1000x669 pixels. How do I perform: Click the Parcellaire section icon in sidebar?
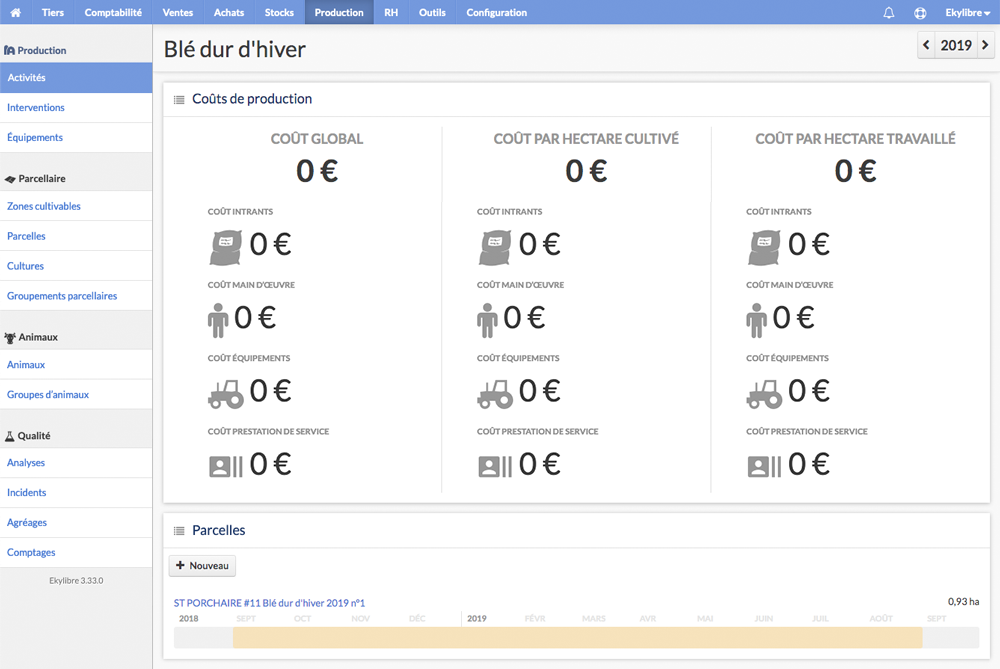point(10,179)
